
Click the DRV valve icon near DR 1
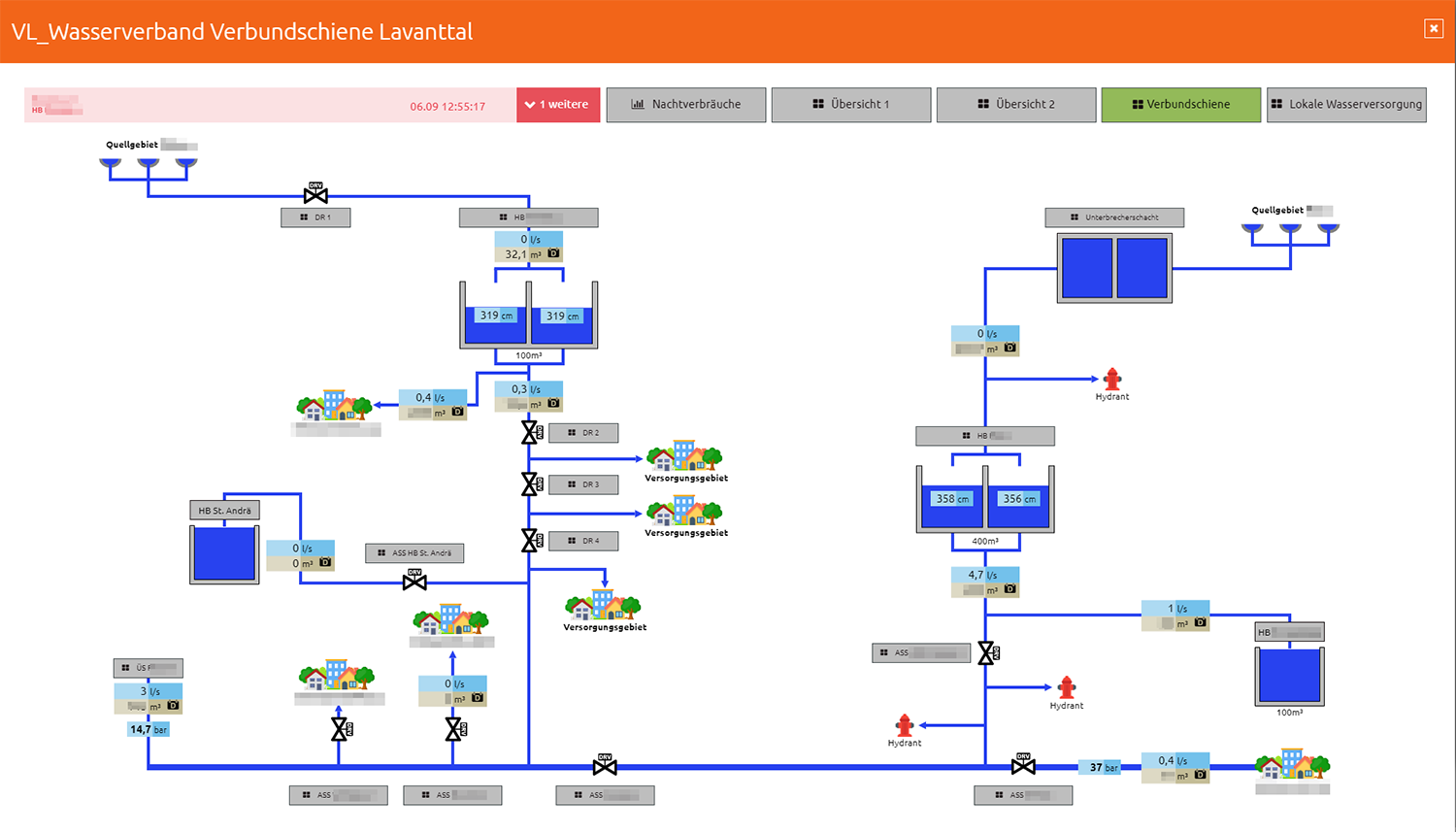coord(315,192)
